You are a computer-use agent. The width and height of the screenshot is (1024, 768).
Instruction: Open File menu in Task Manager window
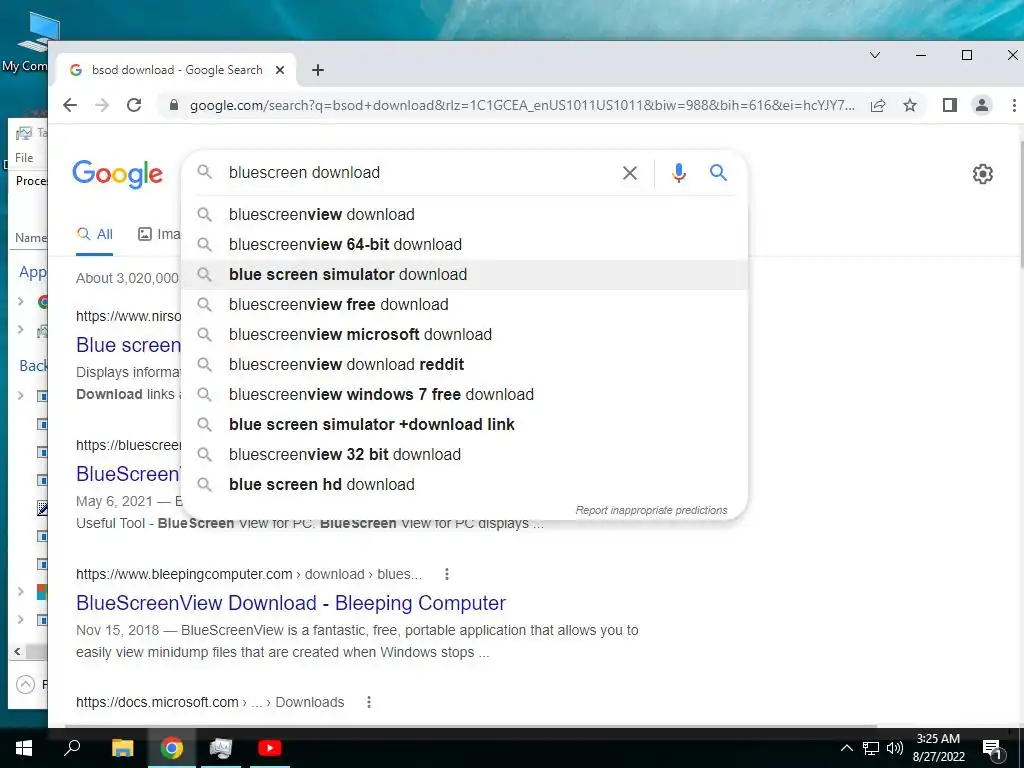coord(24,157)
